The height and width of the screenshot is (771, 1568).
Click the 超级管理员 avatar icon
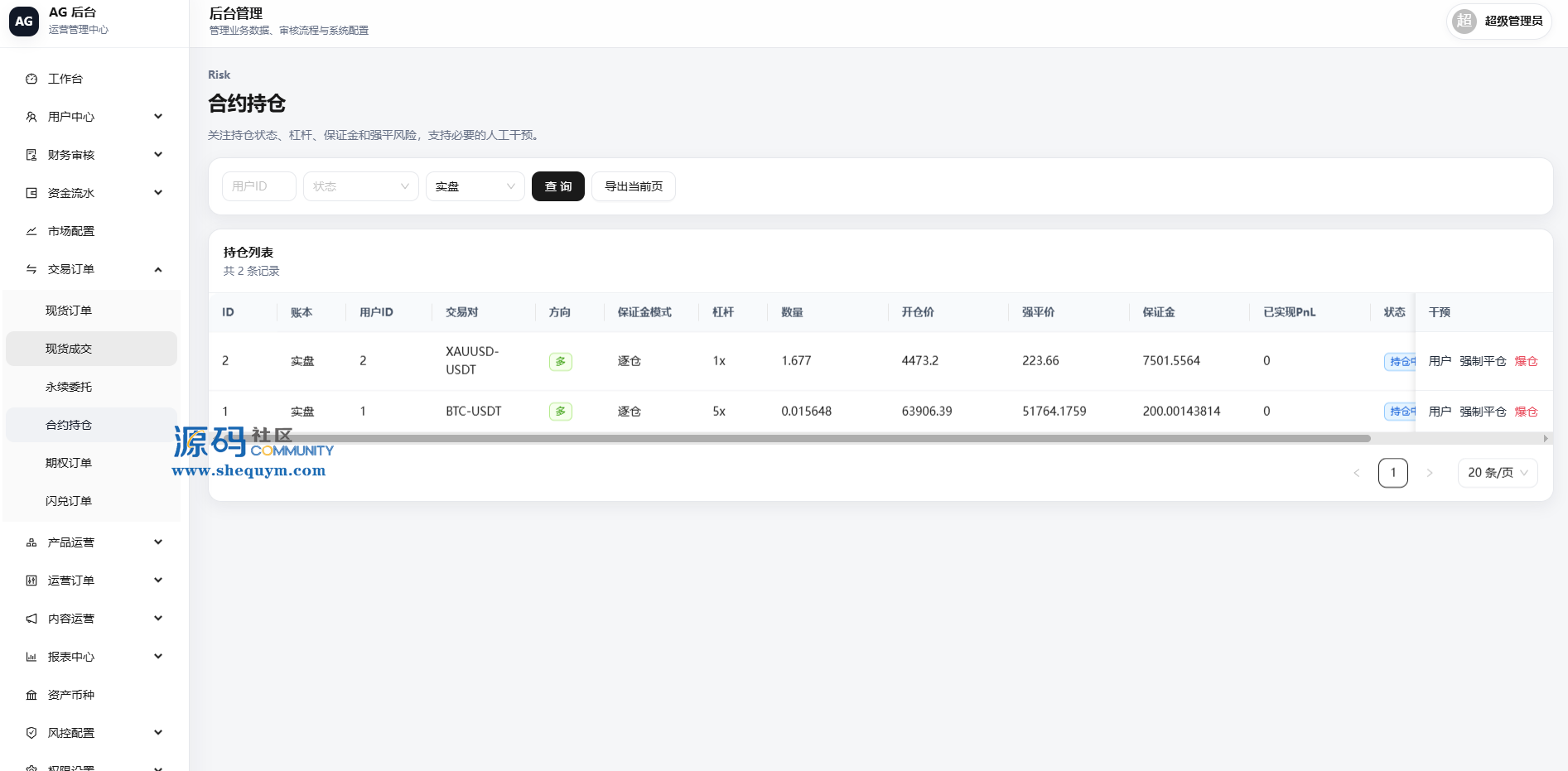pyautogui.click(x=1464, y=21)
